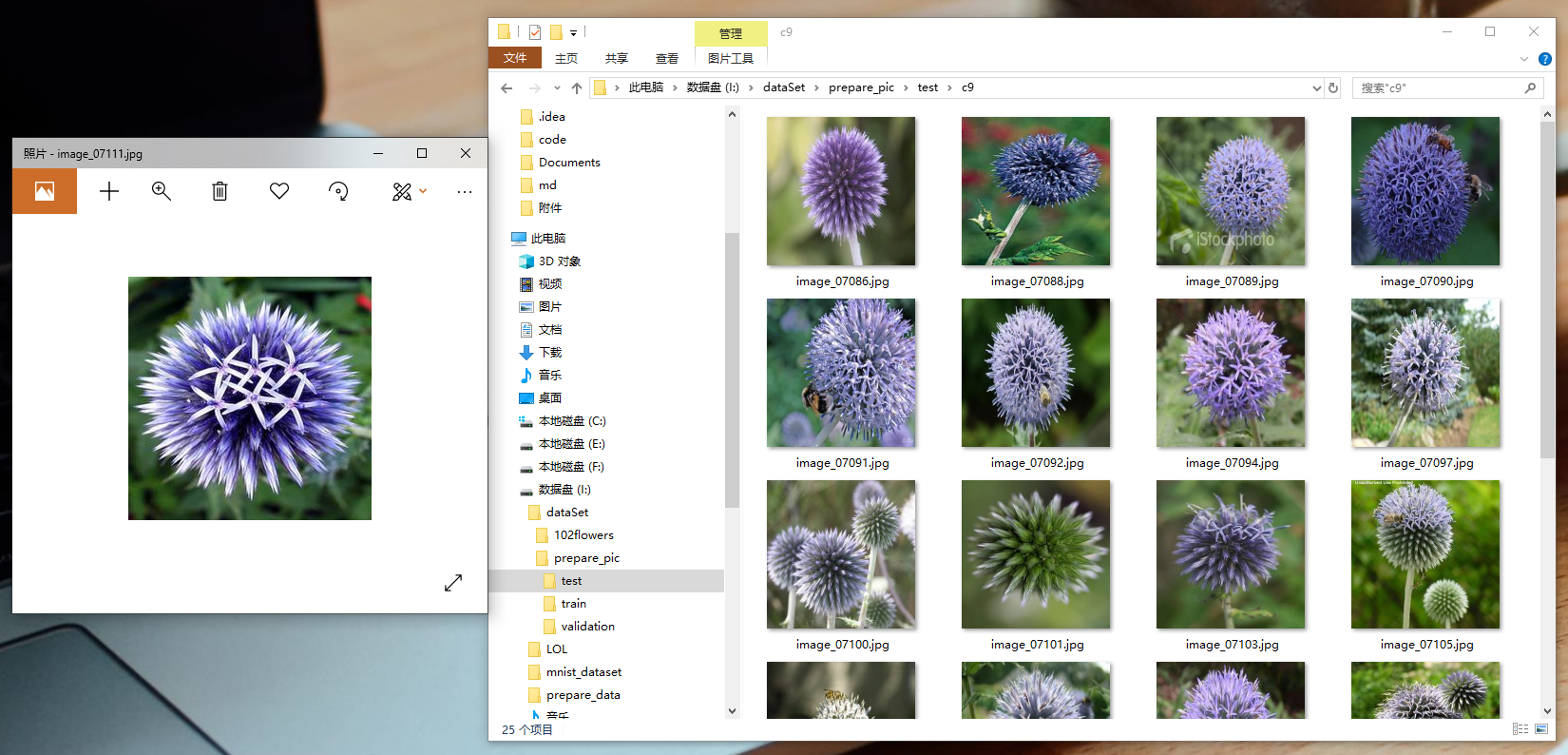Click the 此电脑 breadcrumb segment
Screen dimensions: 1568x755
pyautogui.click(x=646, y=87)
